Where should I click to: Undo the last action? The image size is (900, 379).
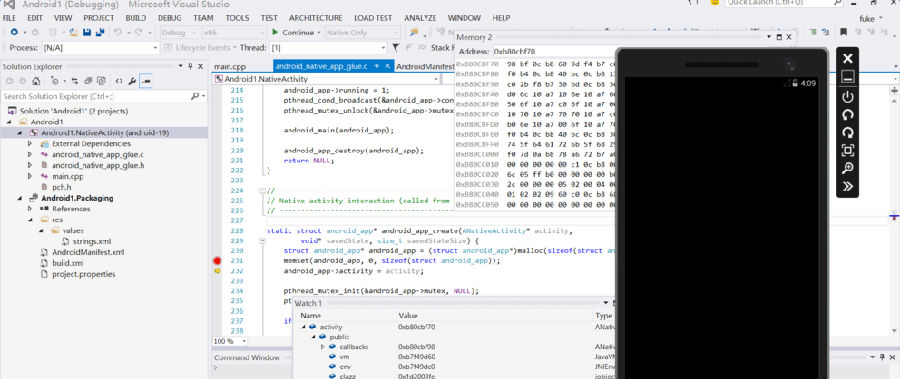click(118, 33)
